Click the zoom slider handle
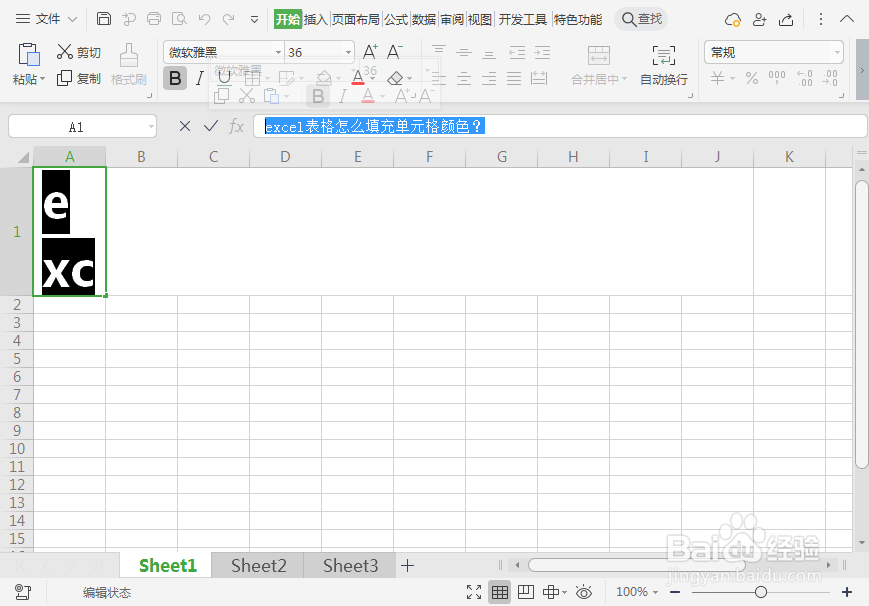The image size is (869, 606). (761, 592)
